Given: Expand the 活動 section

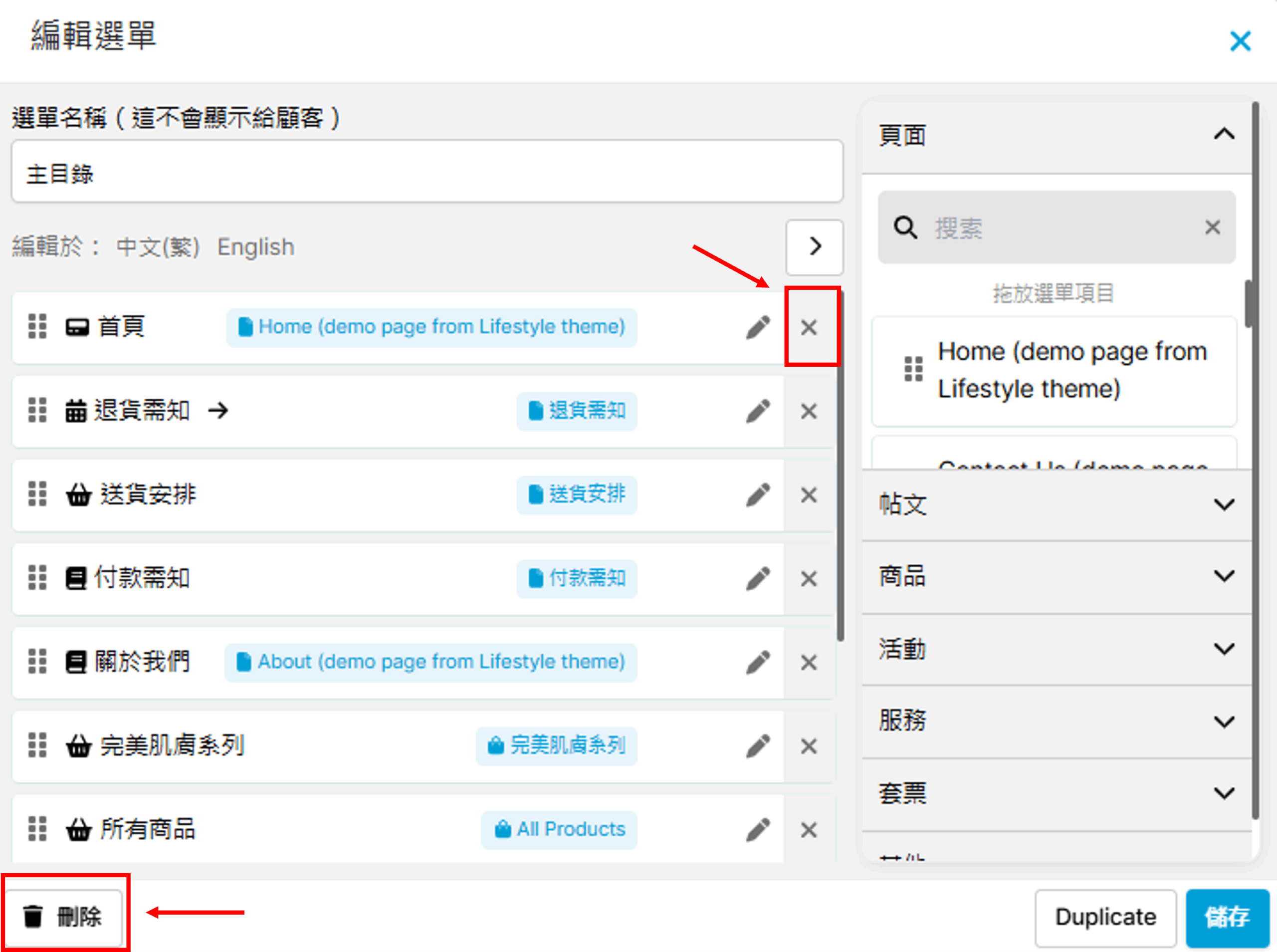Looking at the screenshot, I should 1224,649.
